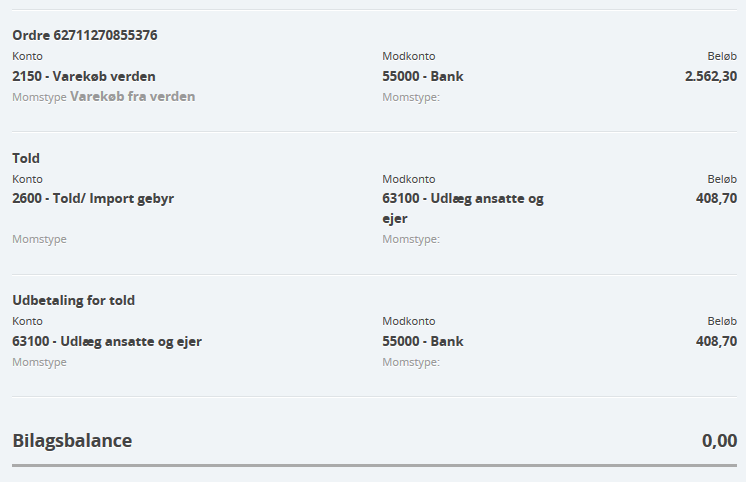Select account 2150 - Varekøb verden
The height and width of the screenshot is (482, 746).
(x=84, y=76)
